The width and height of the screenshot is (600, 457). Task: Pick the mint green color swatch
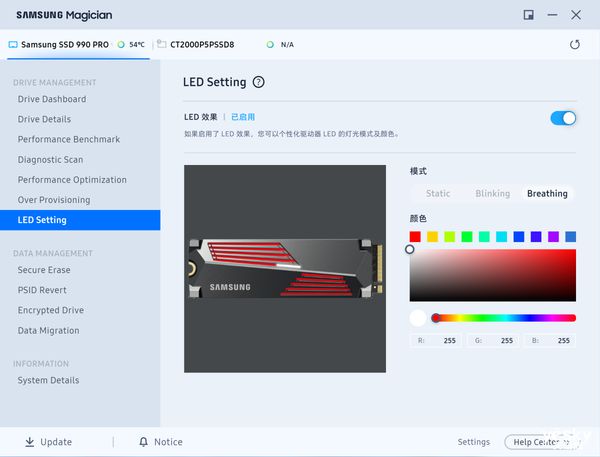pyautogui.click(x=484, y=237)
